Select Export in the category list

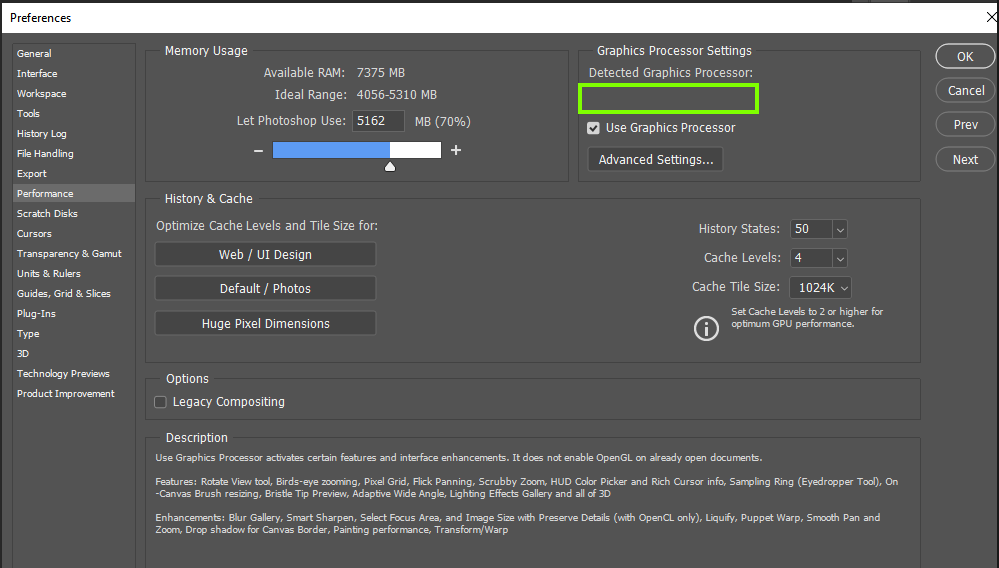pyautogui.click(x=32, y=174)
